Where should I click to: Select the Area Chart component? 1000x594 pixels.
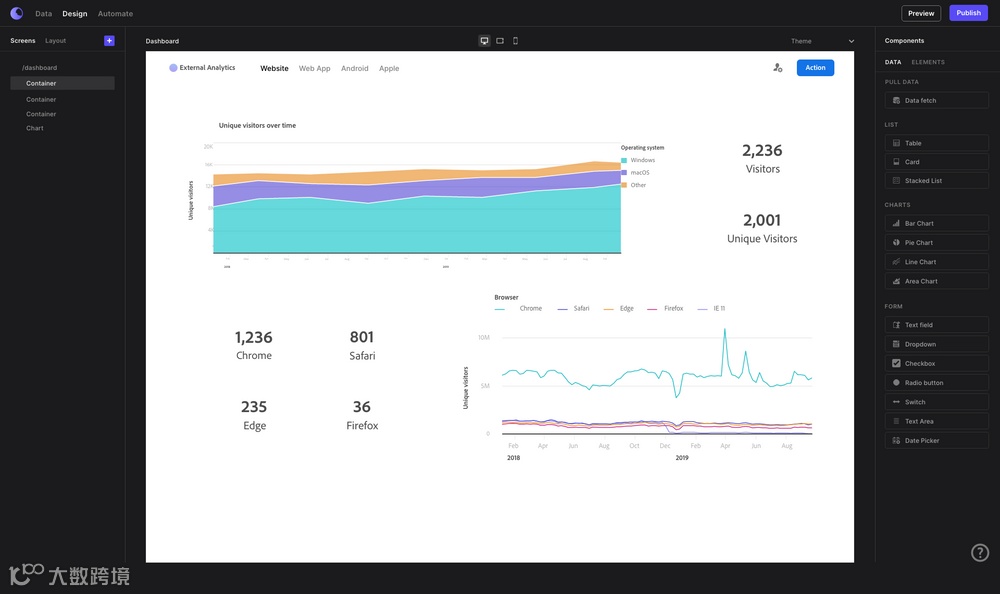[x=936, y=281]
